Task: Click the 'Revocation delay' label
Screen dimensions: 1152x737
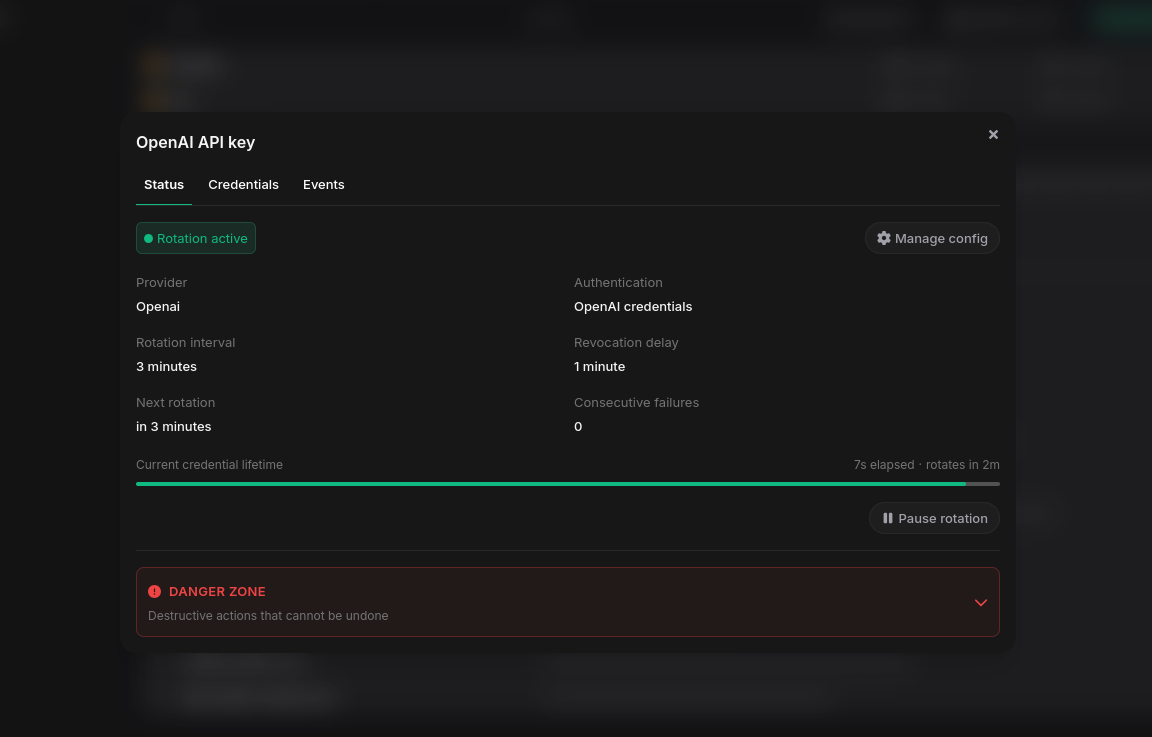Action: coord(626,342)
